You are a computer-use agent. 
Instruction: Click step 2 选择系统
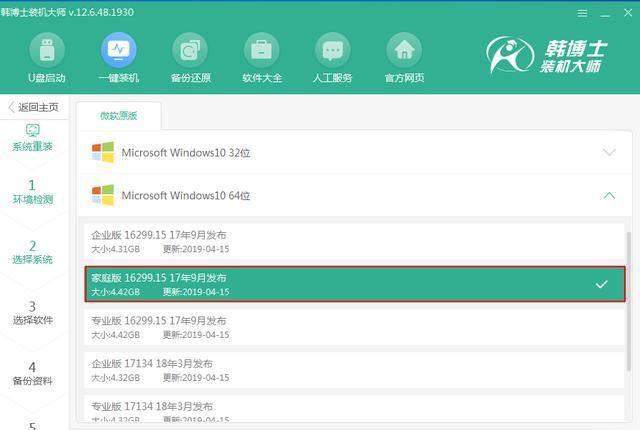tap(33, 252)
